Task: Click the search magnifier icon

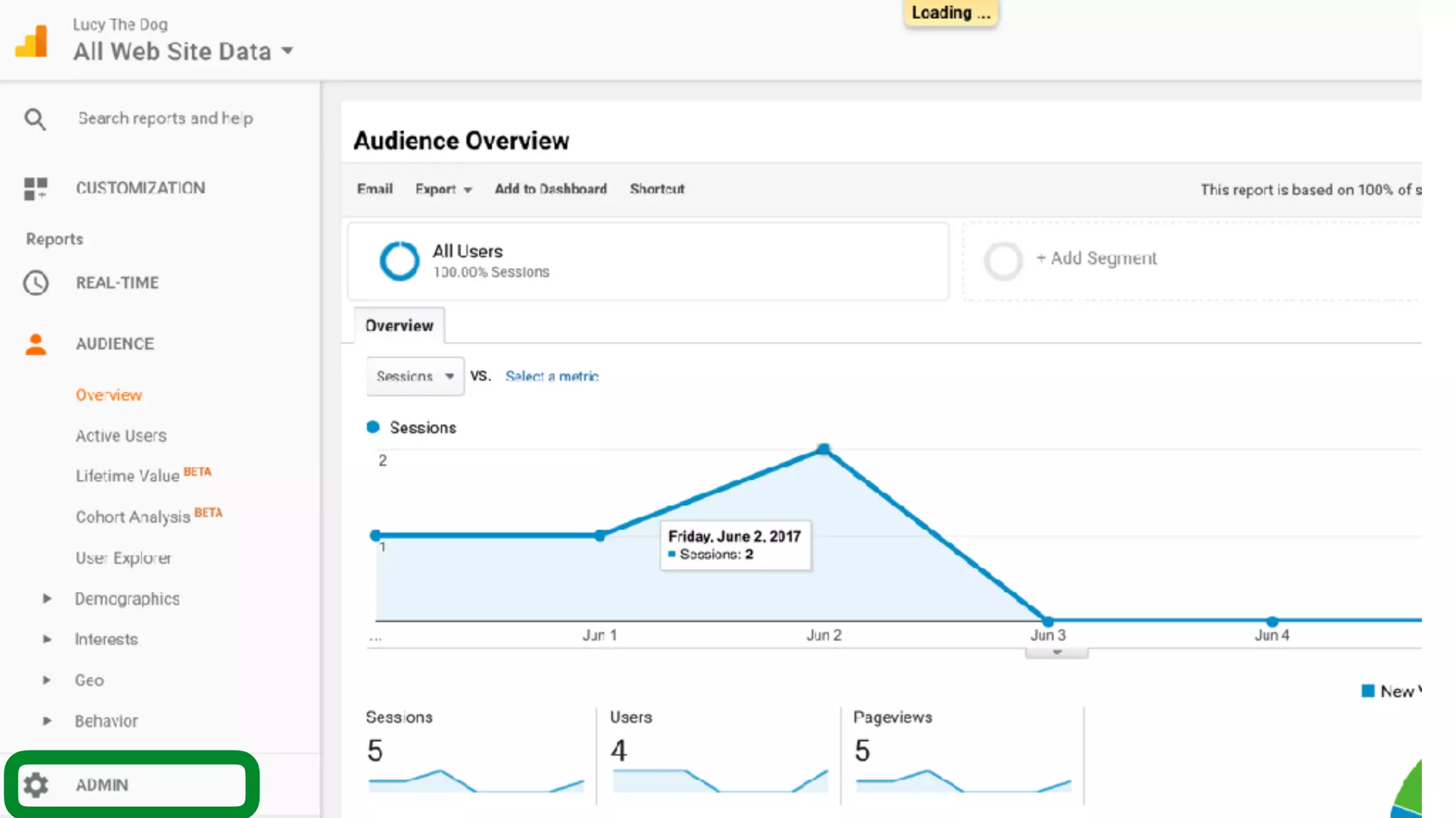Action: point(35,119)
